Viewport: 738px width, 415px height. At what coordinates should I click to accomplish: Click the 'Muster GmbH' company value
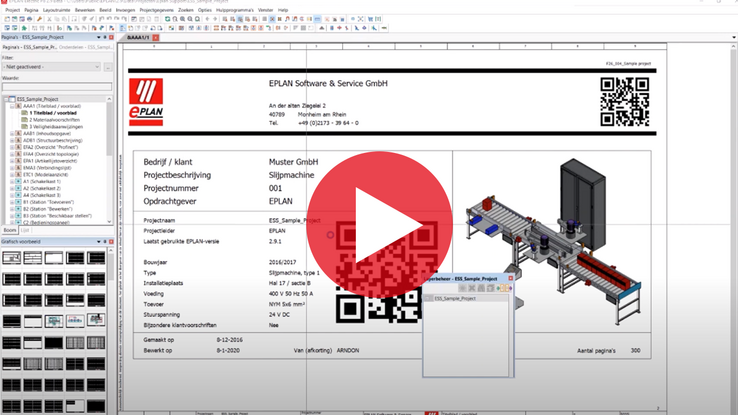pyautogui.click(x=293, y=162)
